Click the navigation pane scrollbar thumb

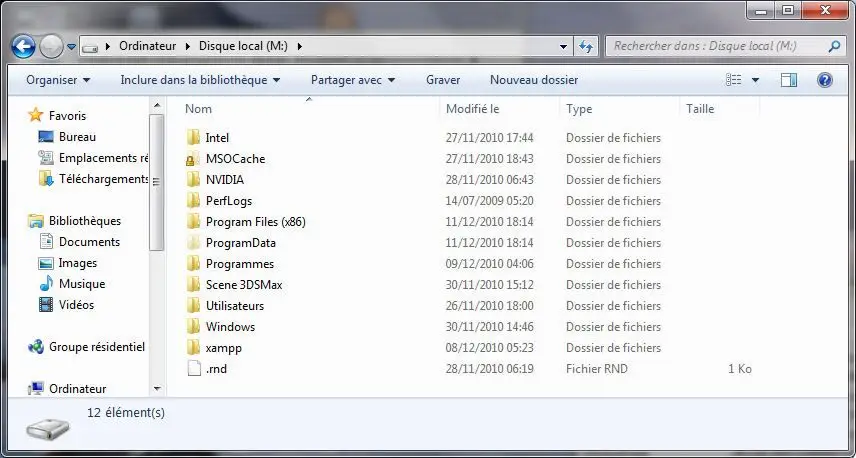click(157, 182)
